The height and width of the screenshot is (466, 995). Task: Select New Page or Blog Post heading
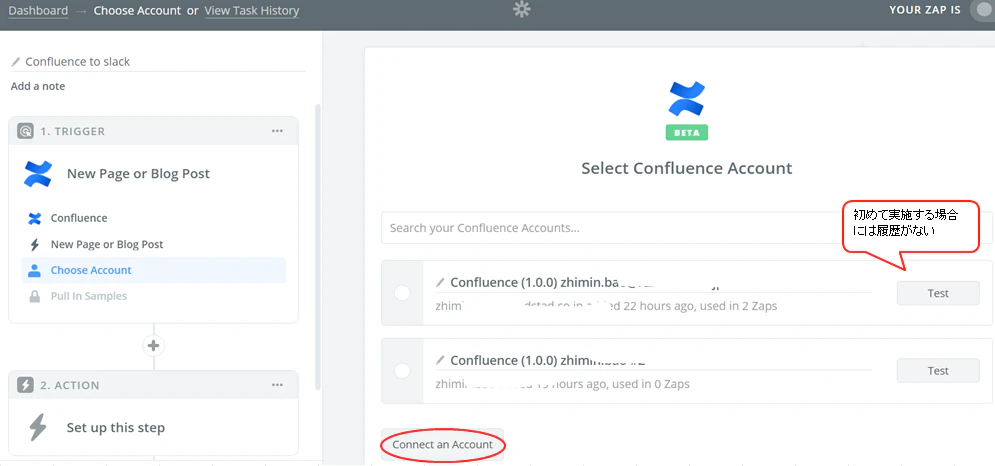pos(138,173)
